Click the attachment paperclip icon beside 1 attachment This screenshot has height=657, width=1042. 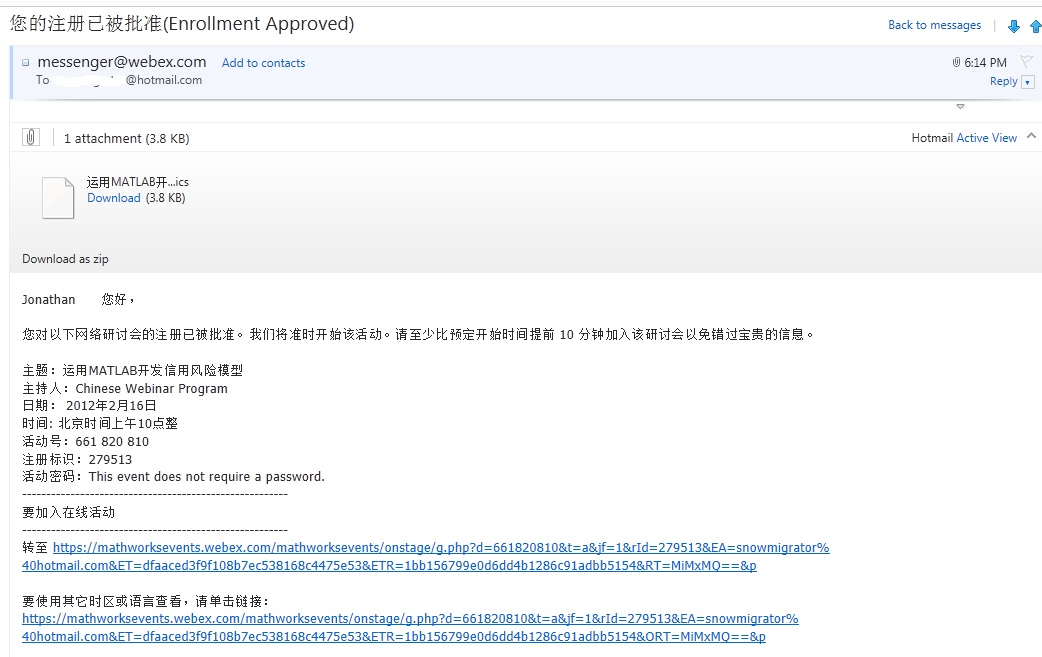tap(31, 138)
